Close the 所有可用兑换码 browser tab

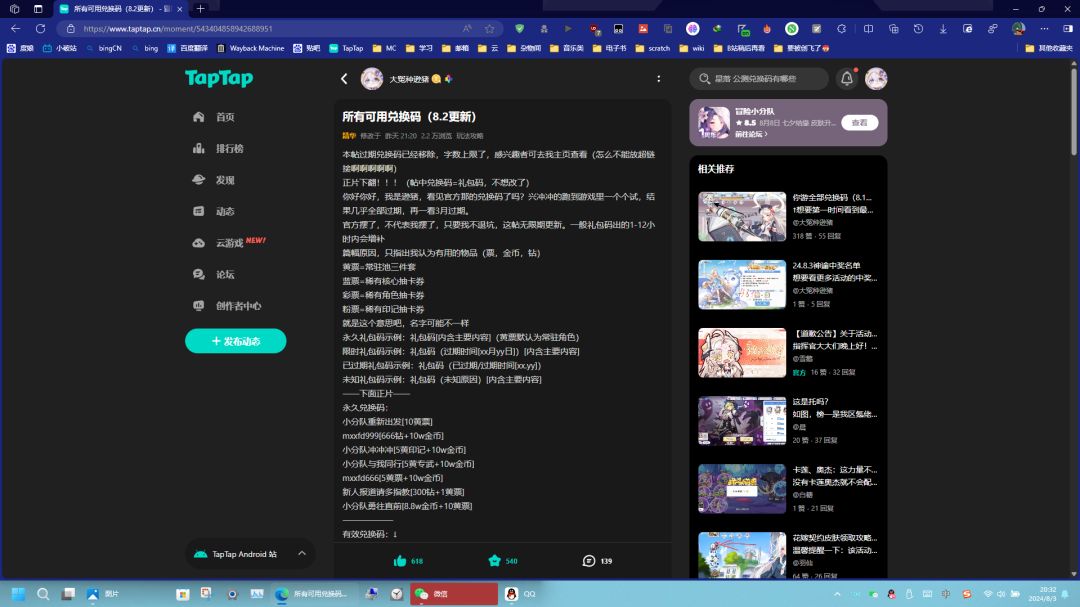pos(180,9)
